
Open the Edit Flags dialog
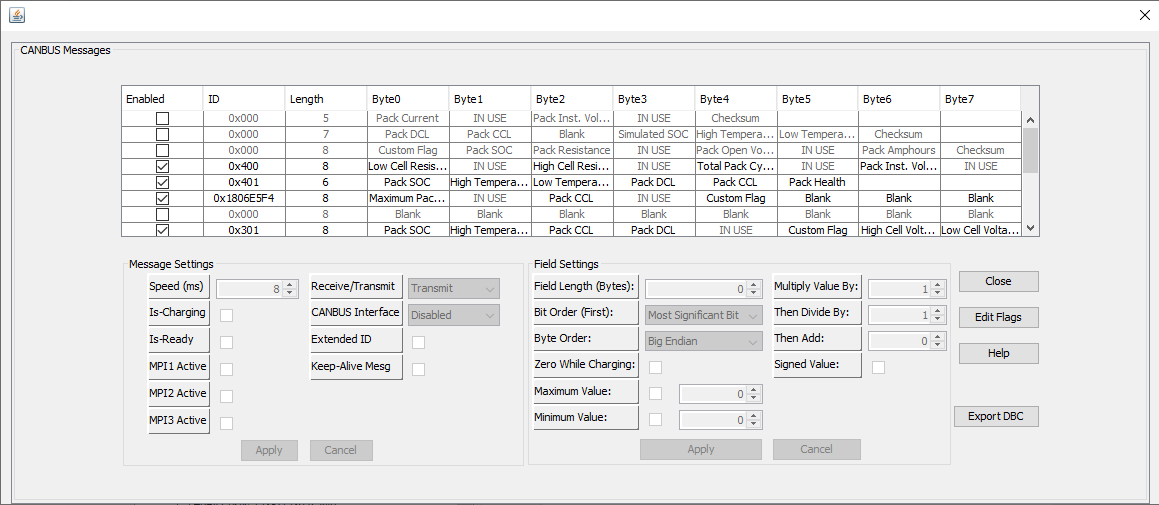pos(998,317)
